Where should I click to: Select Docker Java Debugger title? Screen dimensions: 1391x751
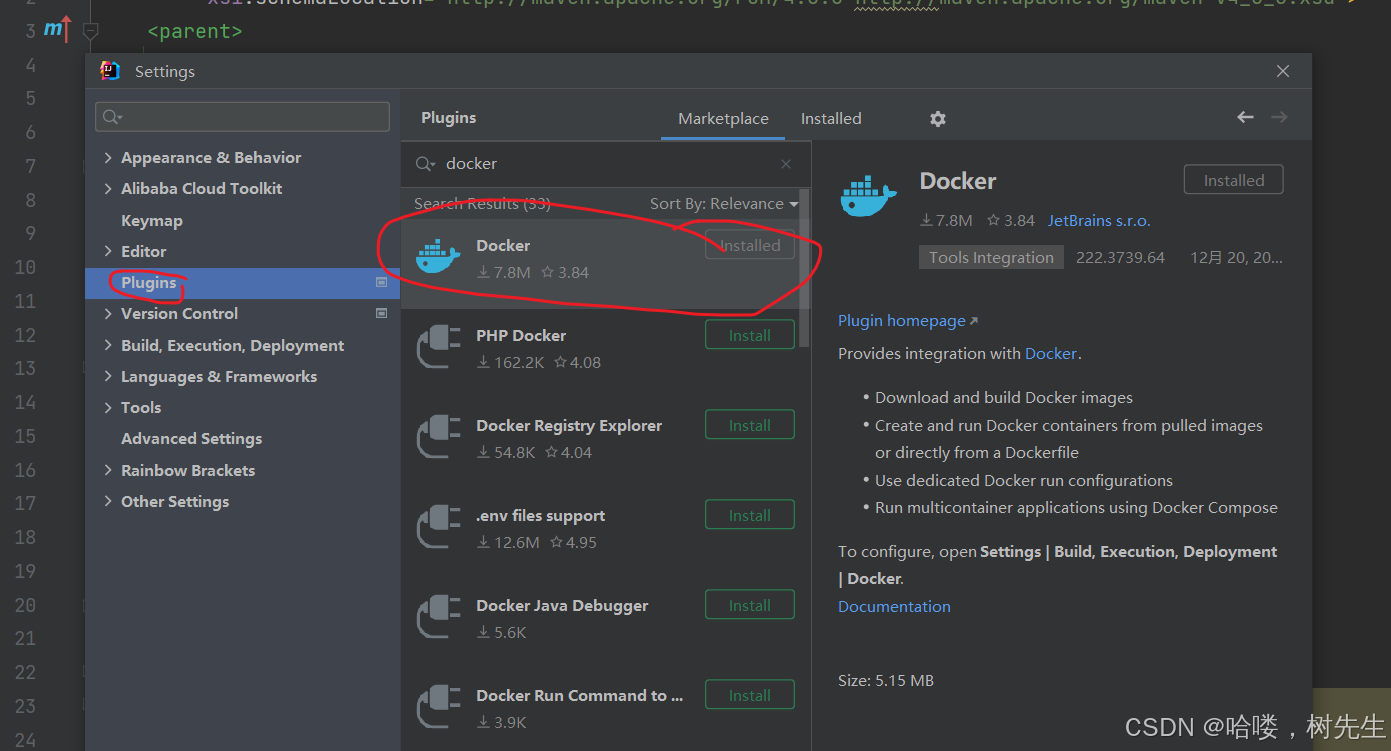[562, 606]
